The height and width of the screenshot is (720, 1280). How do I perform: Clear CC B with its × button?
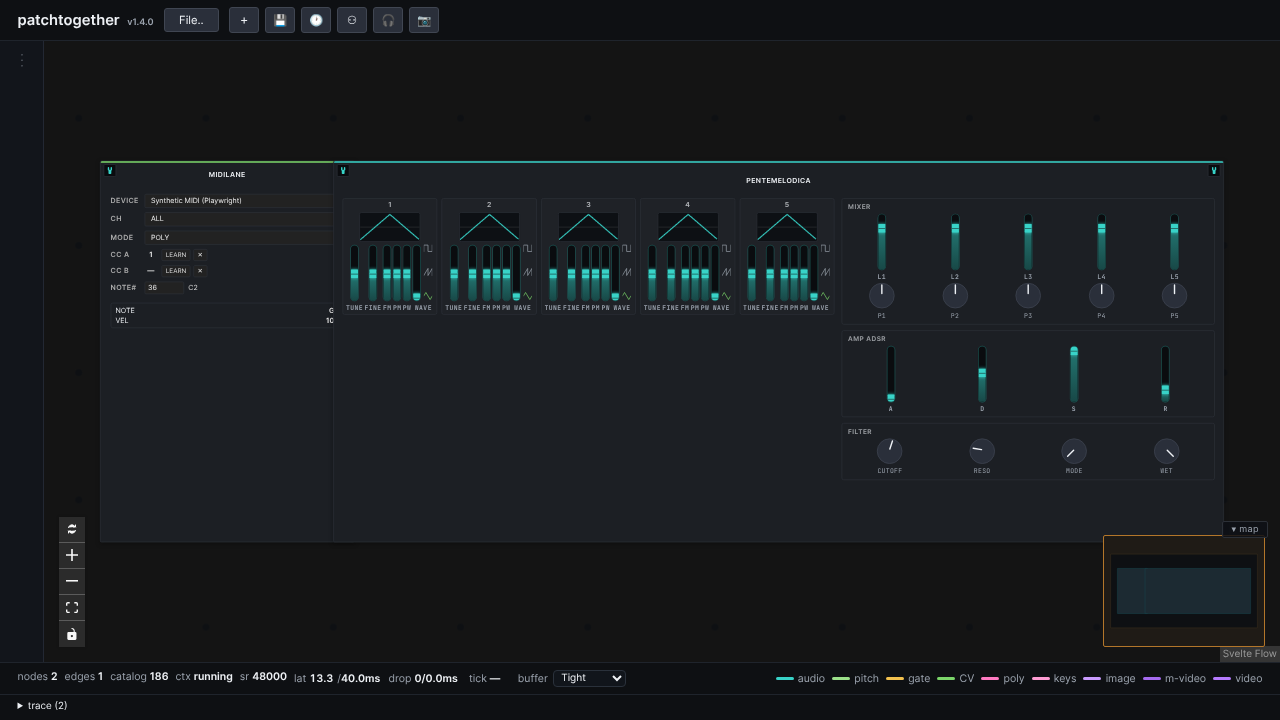click(200, 271)
